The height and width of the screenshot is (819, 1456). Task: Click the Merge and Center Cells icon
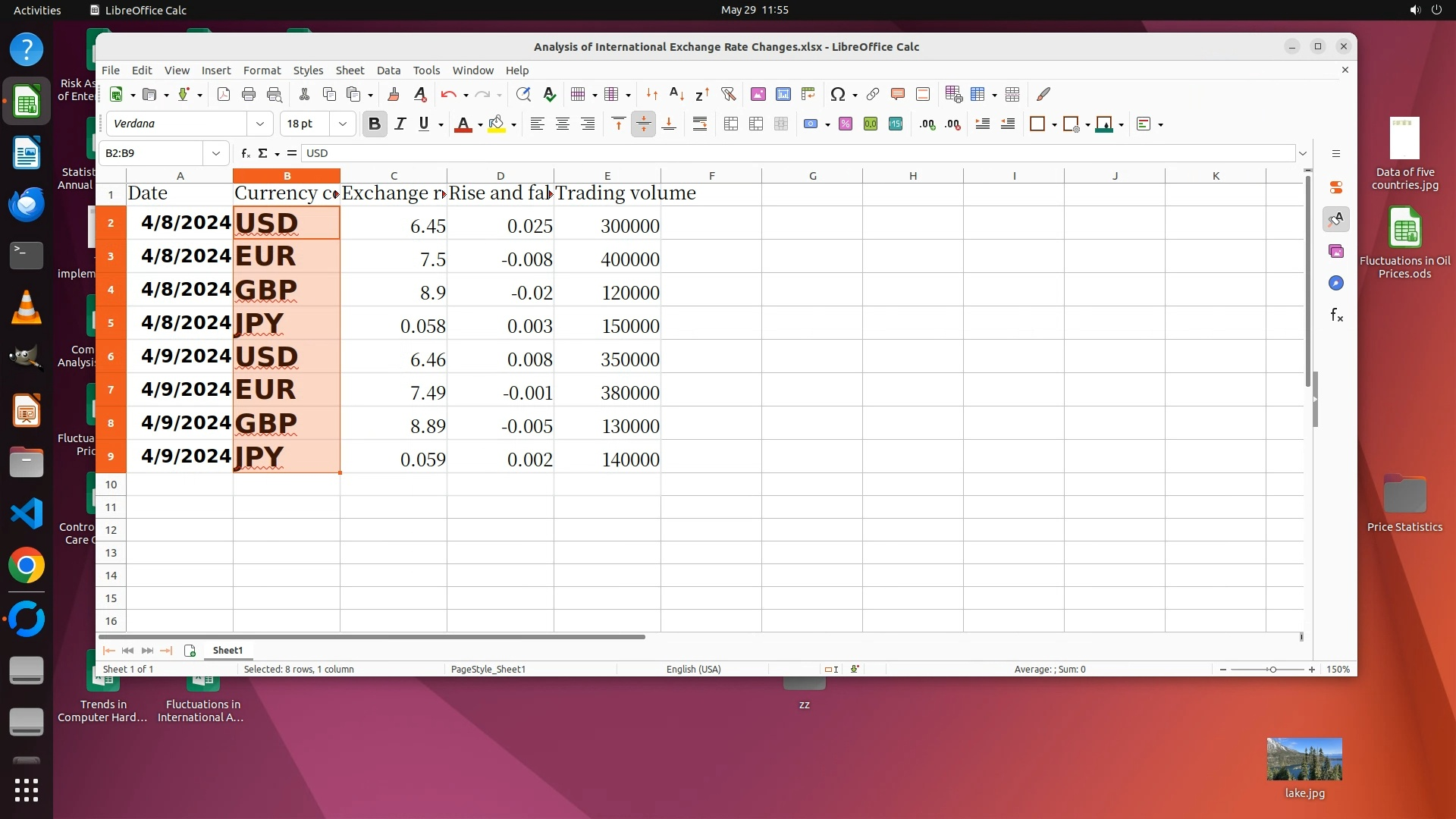click(731, 124)
